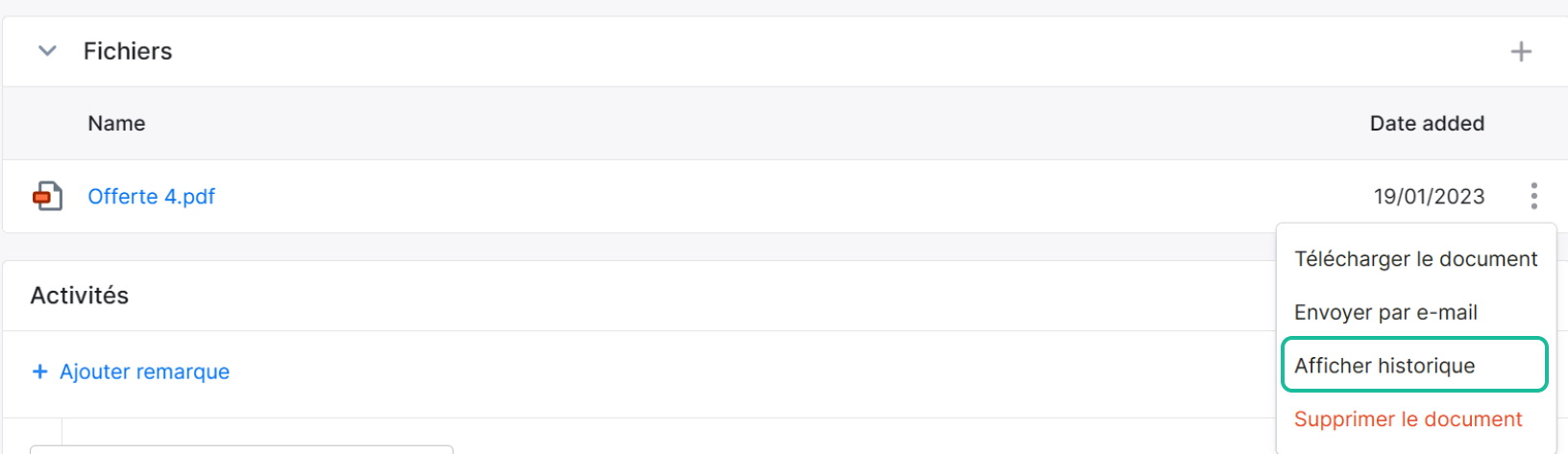The height and width of the screenshot is (454, 1568).
Task: Click the Activités heading
Action: coord(79,295)
